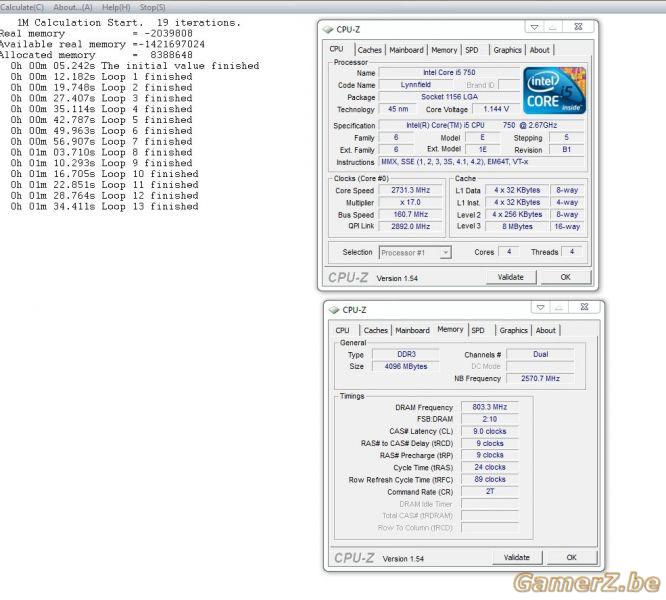
Task: Click the Code Name field 'Lynnfield'
Action: (x=415, y=85)
